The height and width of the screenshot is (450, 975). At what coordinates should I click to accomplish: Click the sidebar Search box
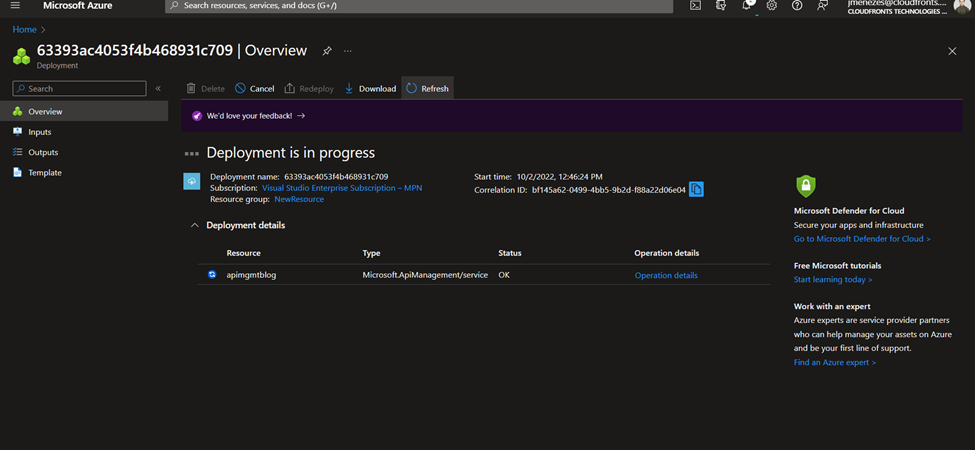click(x=80, y=88)
